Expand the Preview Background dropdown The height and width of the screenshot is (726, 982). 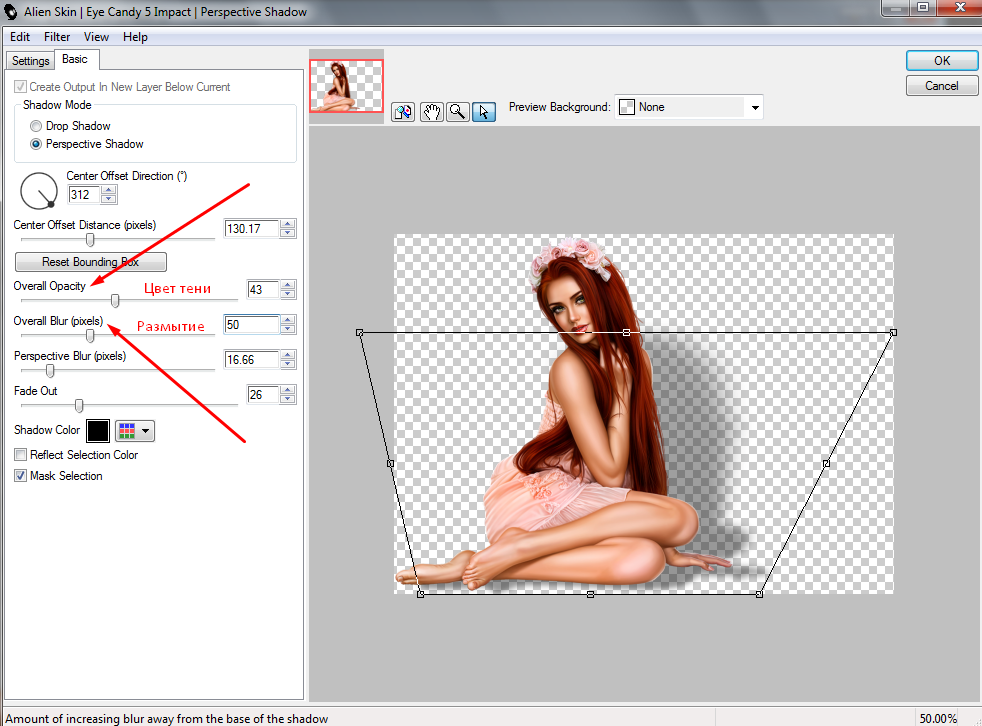tap(755, 108)
